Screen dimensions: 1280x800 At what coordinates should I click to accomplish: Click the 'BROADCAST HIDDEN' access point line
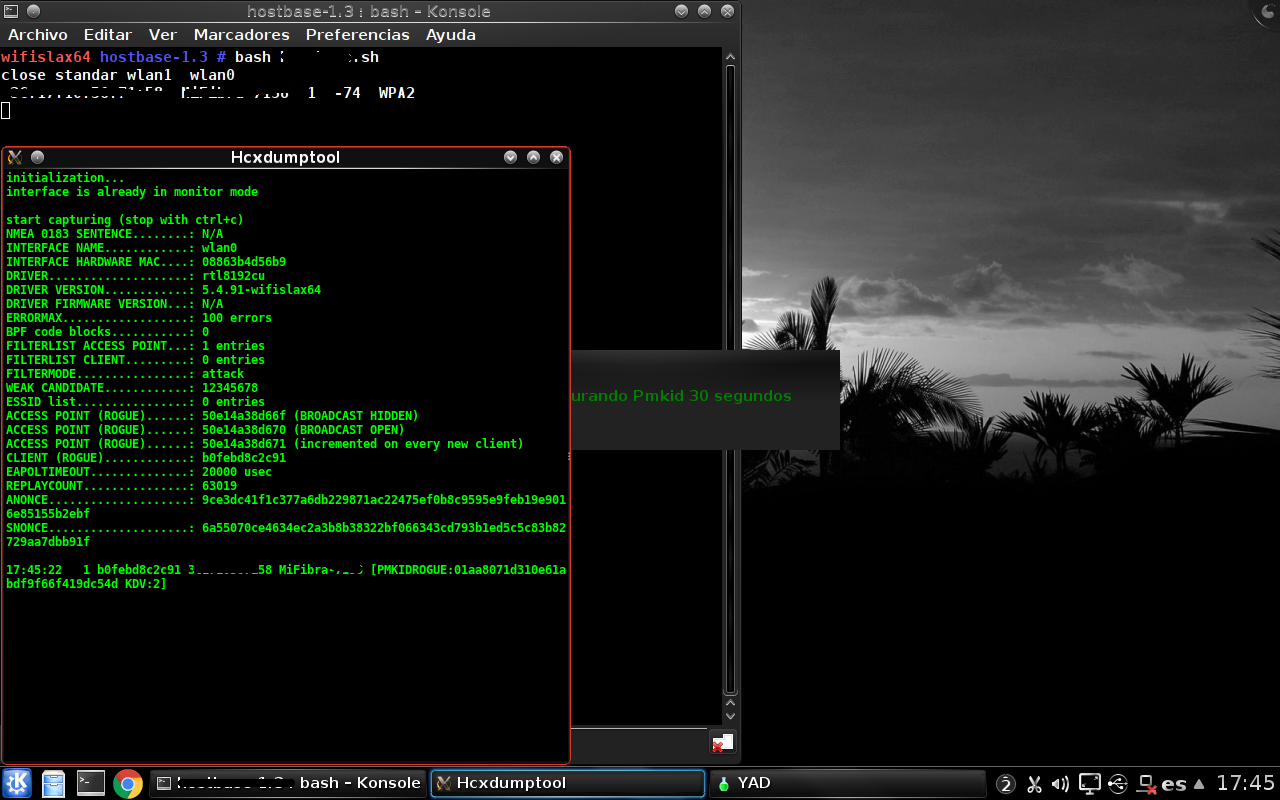[x=212, y=416]
